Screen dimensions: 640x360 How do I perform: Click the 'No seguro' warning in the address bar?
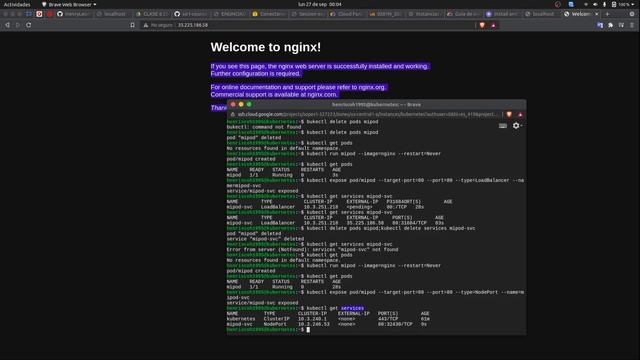pos(158,25)
